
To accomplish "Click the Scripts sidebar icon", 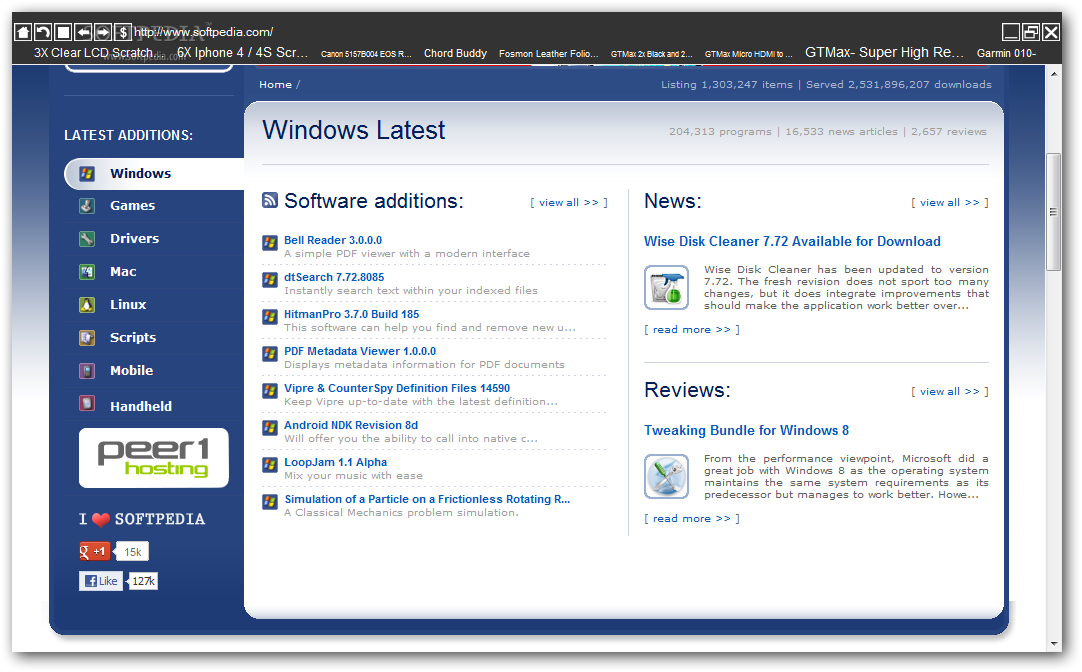I will [x=86, y=337].
